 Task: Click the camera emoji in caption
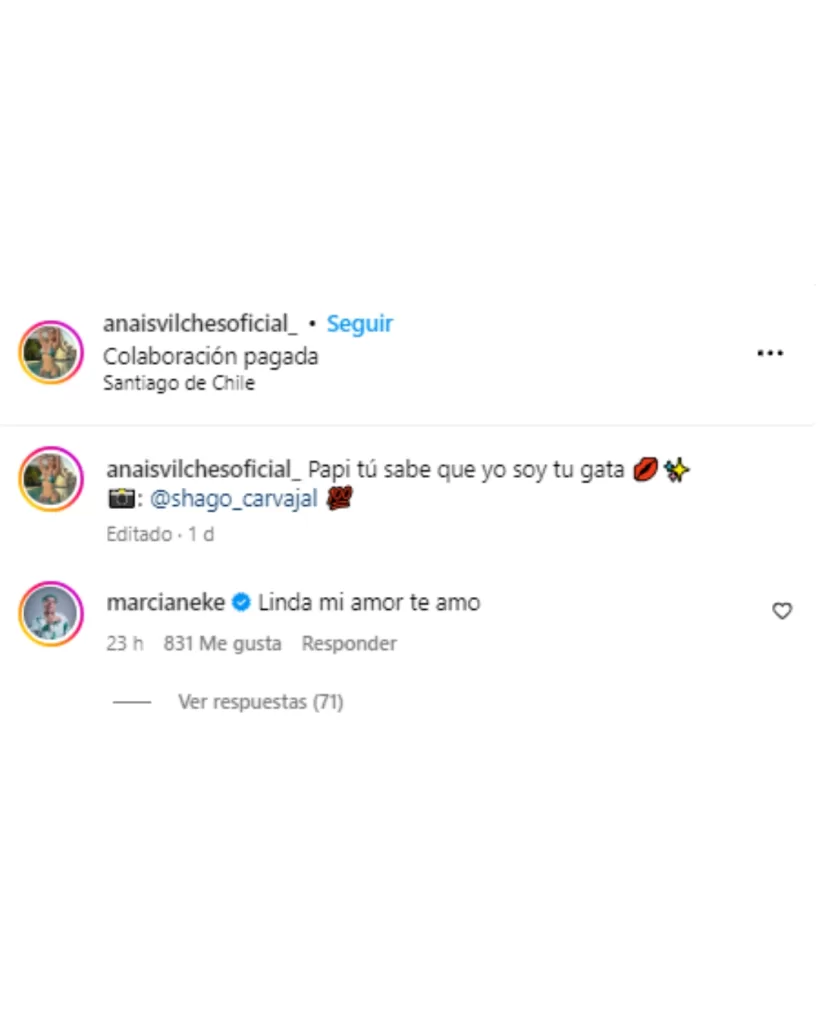[121, 500]
